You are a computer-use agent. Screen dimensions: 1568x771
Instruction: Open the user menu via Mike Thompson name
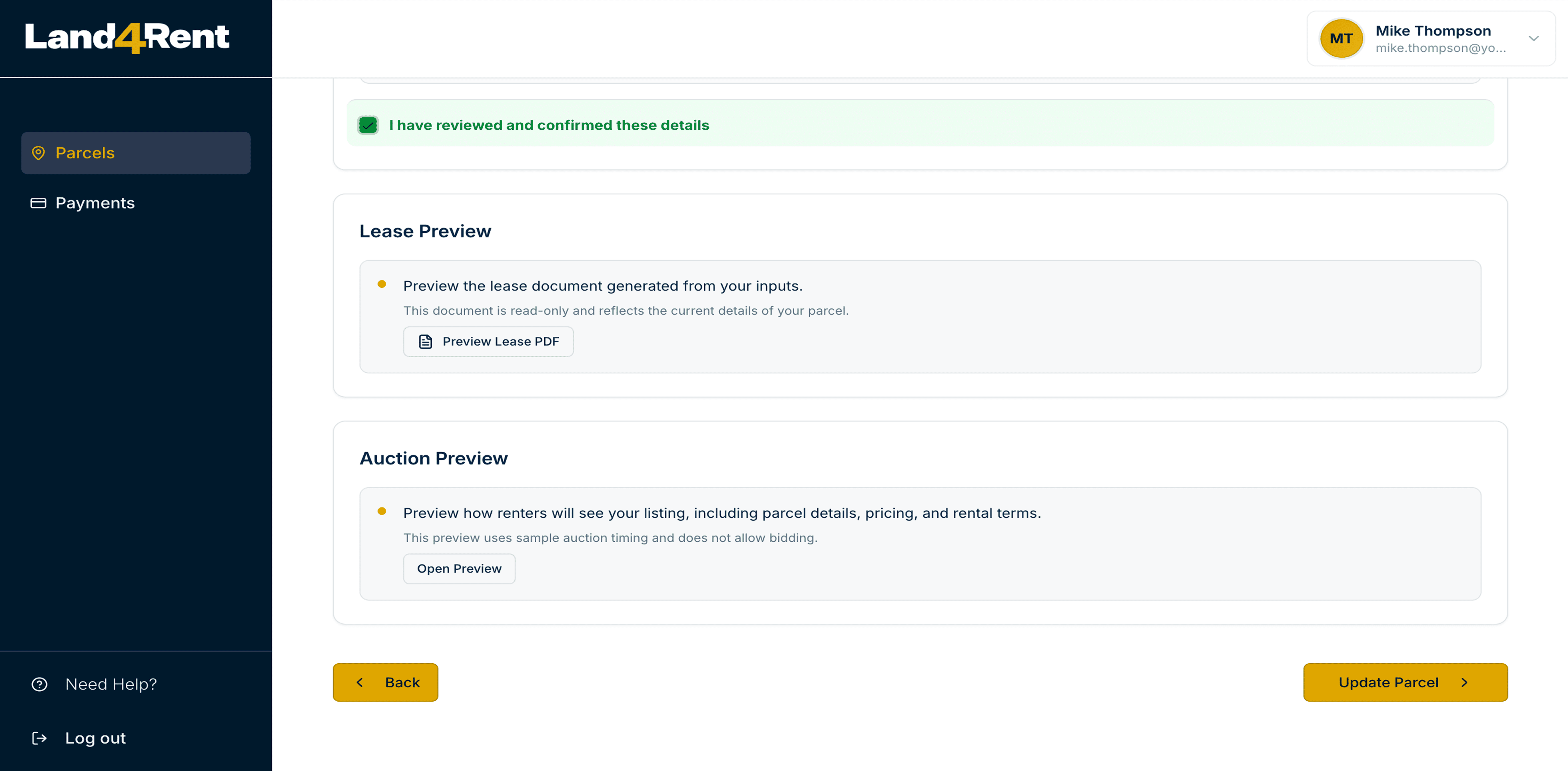pos(1433,31)
